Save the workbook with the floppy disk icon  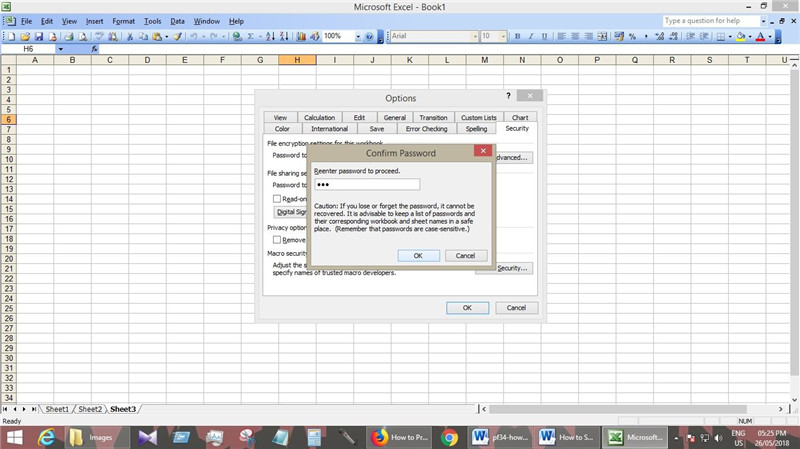(38, 36)
